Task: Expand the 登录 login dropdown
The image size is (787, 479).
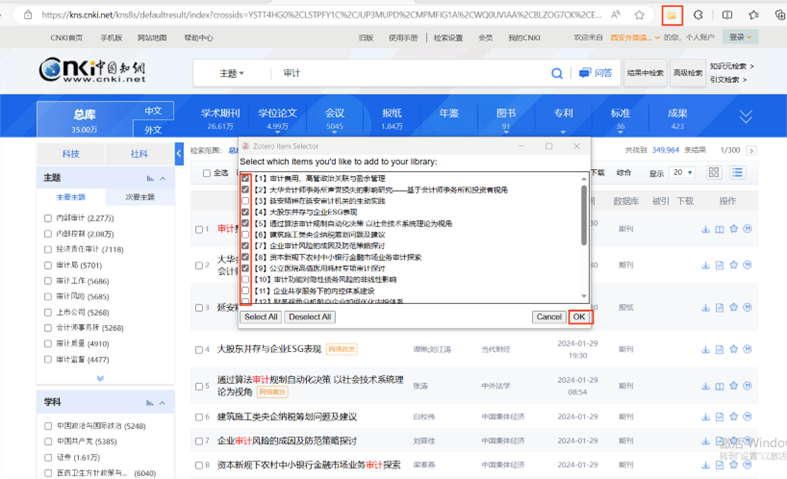Action: point(740,37)
